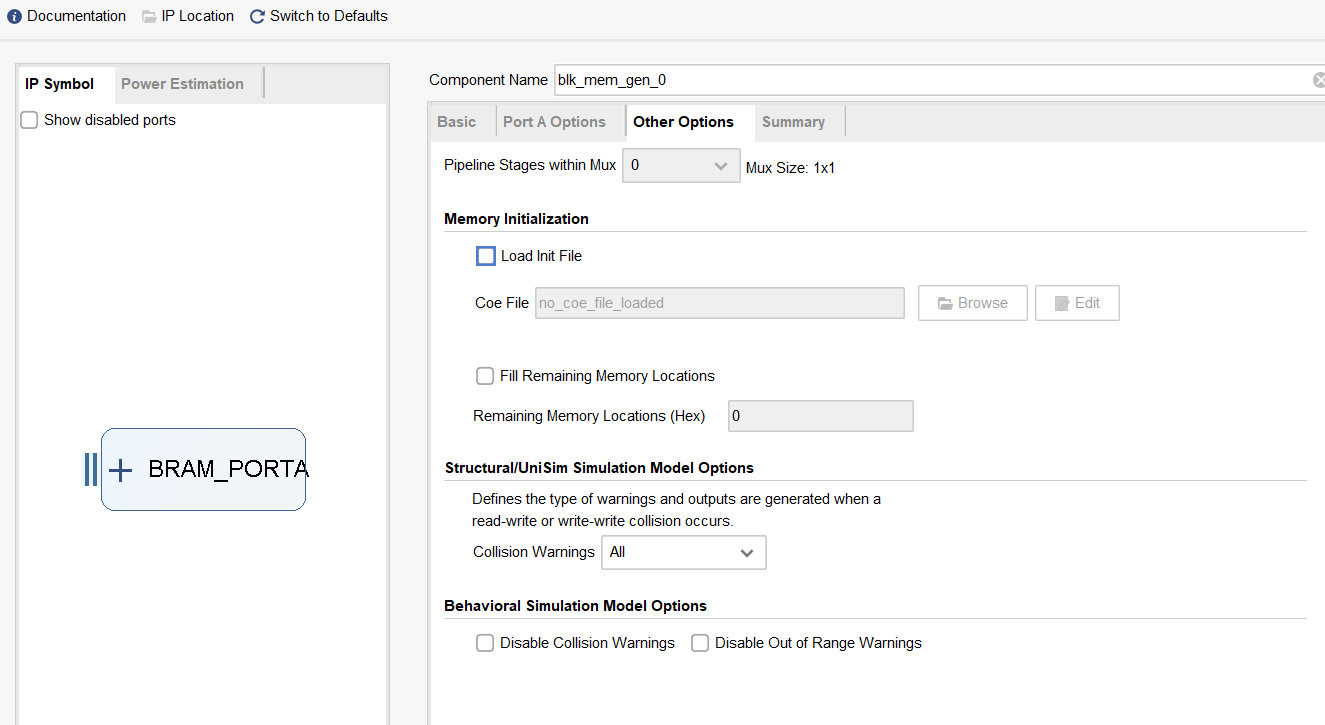Click the Remaining Memory Locations hex field

click(x=821, y=416)
